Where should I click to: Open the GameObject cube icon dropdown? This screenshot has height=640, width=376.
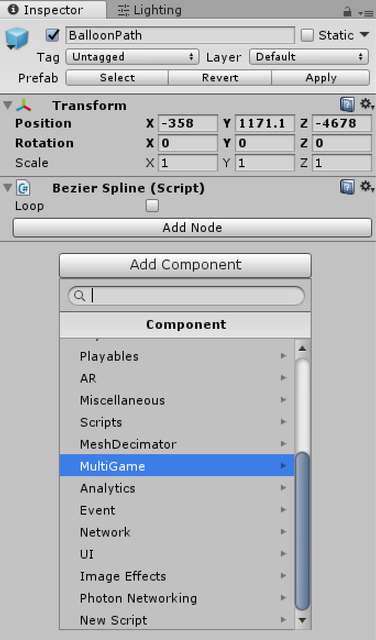pos(16,39)
